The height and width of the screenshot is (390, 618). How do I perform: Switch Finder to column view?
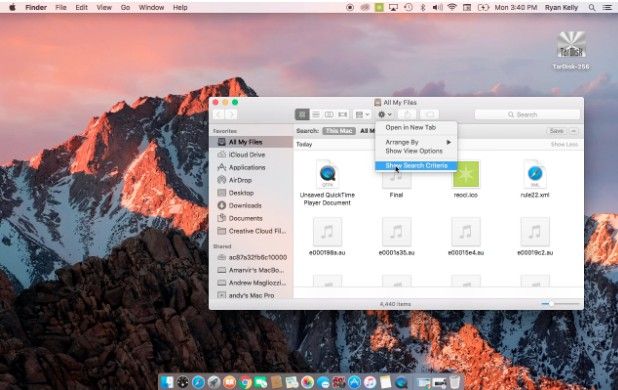329,115
